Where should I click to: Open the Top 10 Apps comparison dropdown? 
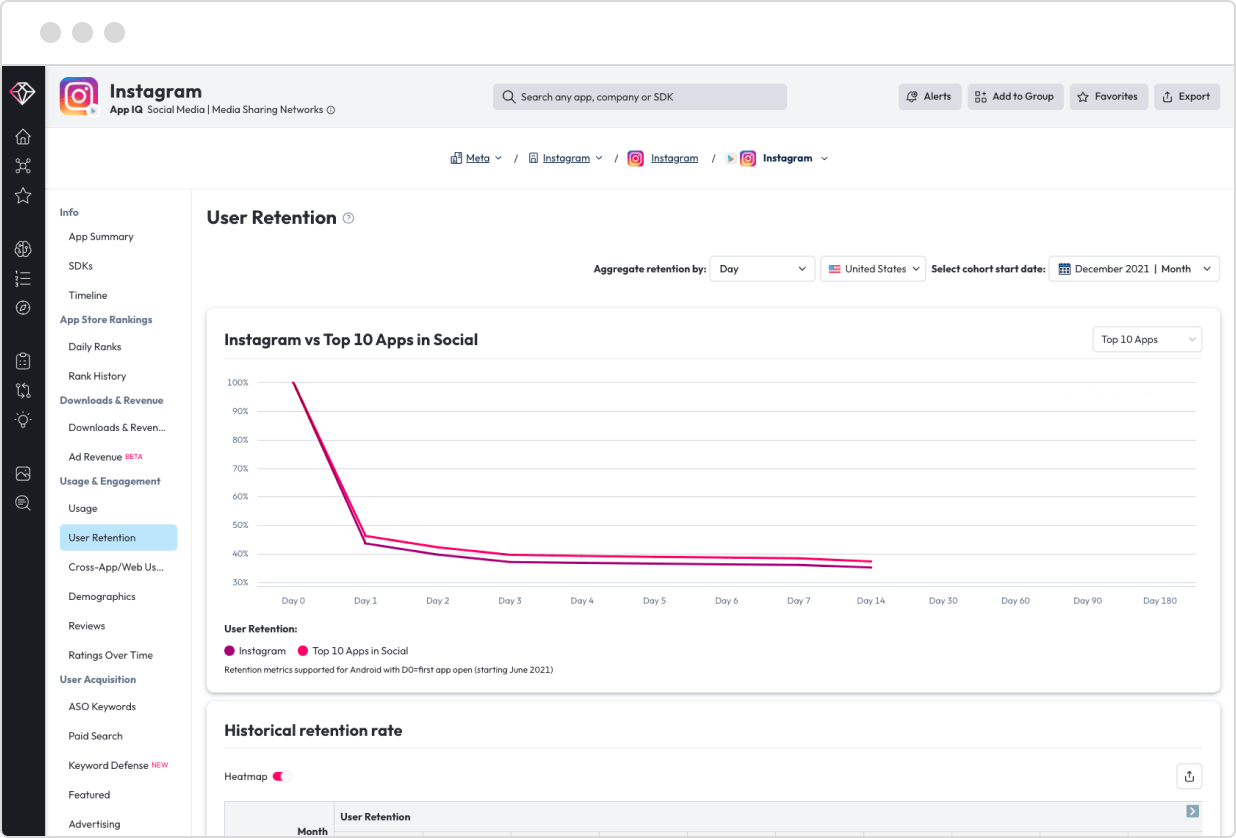click(1147, 340)
